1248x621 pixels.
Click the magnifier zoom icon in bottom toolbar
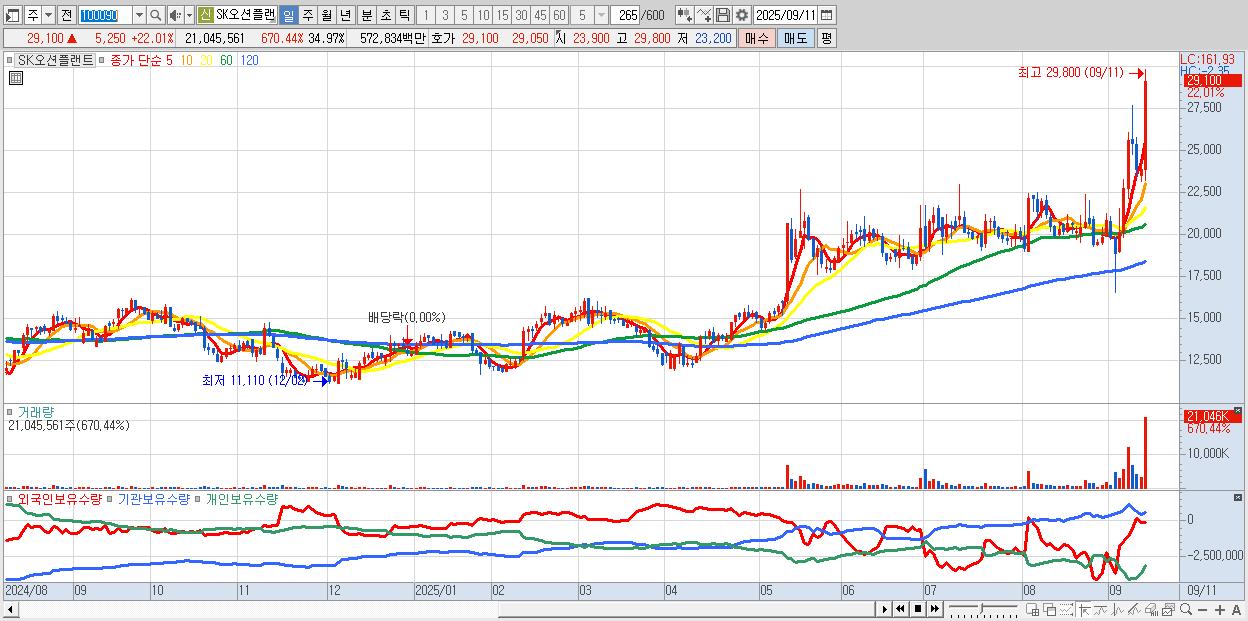tap(1186, 609)
